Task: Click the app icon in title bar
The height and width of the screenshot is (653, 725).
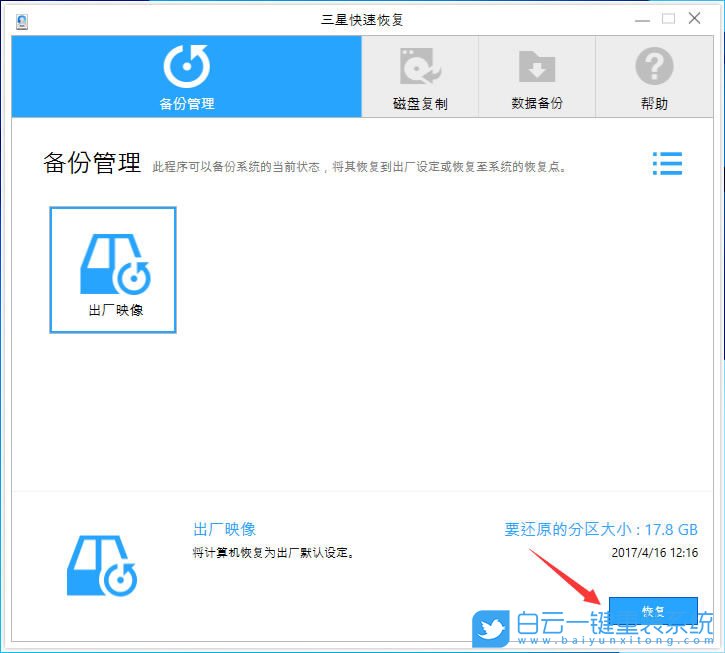Action: [x=22, y=21]
